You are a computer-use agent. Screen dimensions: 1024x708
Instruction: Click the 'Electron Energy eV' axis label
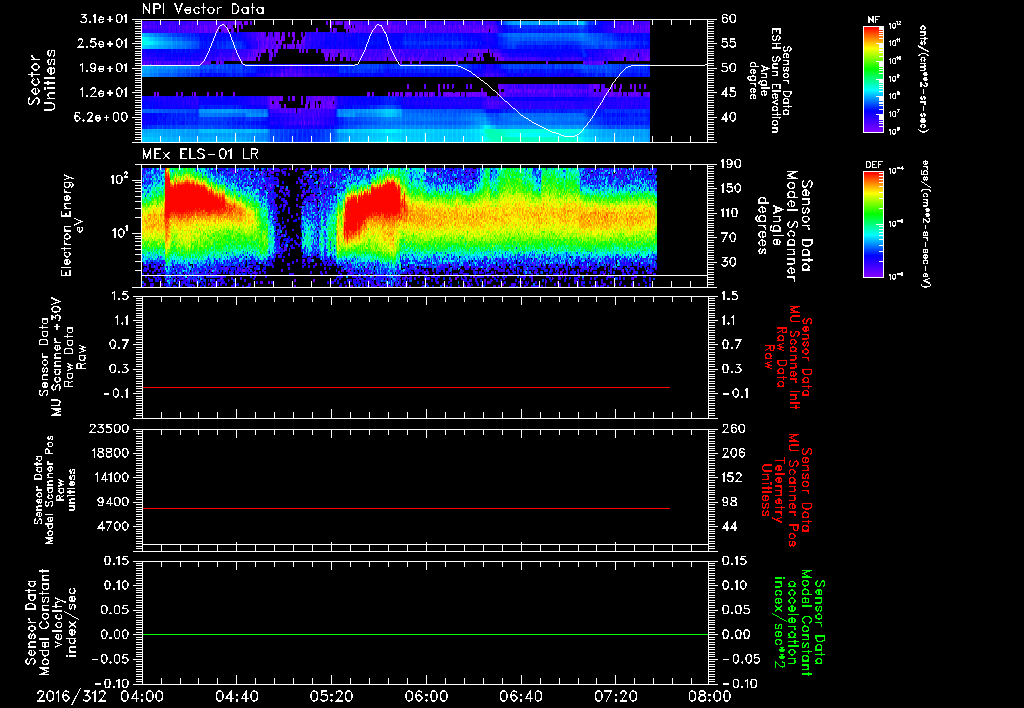click(x=71, y=225)
